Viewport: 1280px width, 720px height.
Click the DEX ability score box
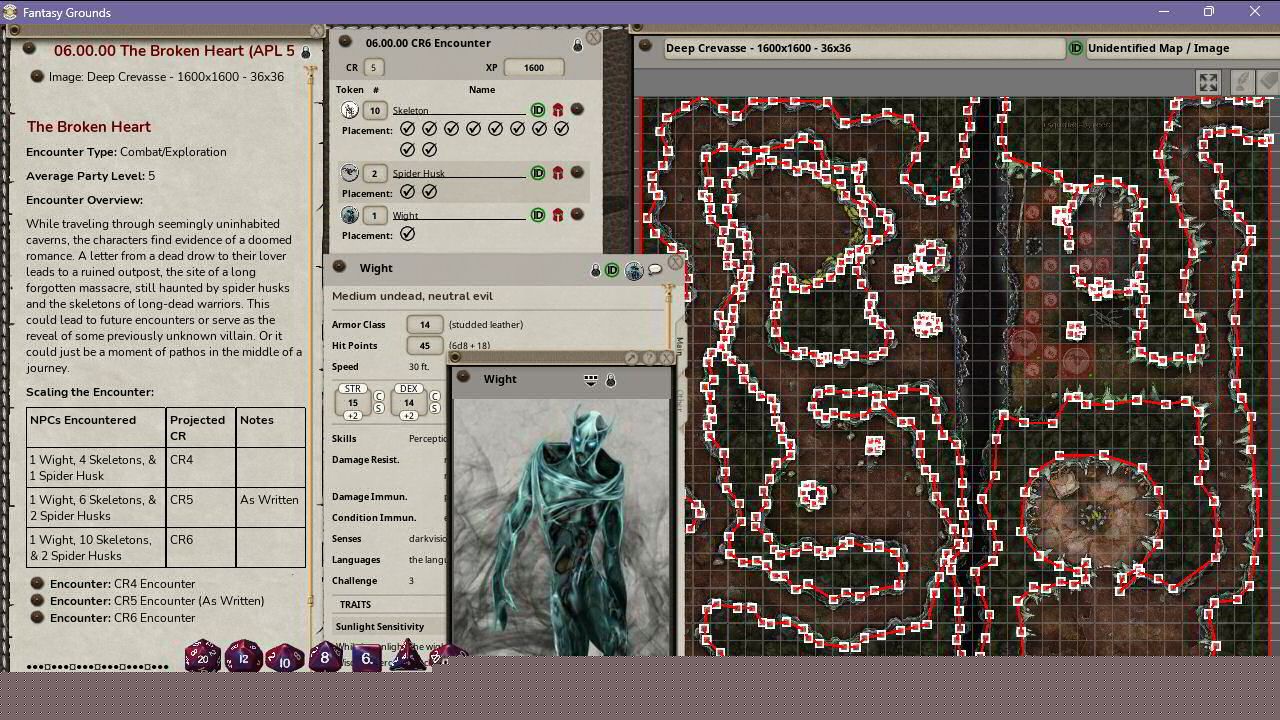(408, 402)
